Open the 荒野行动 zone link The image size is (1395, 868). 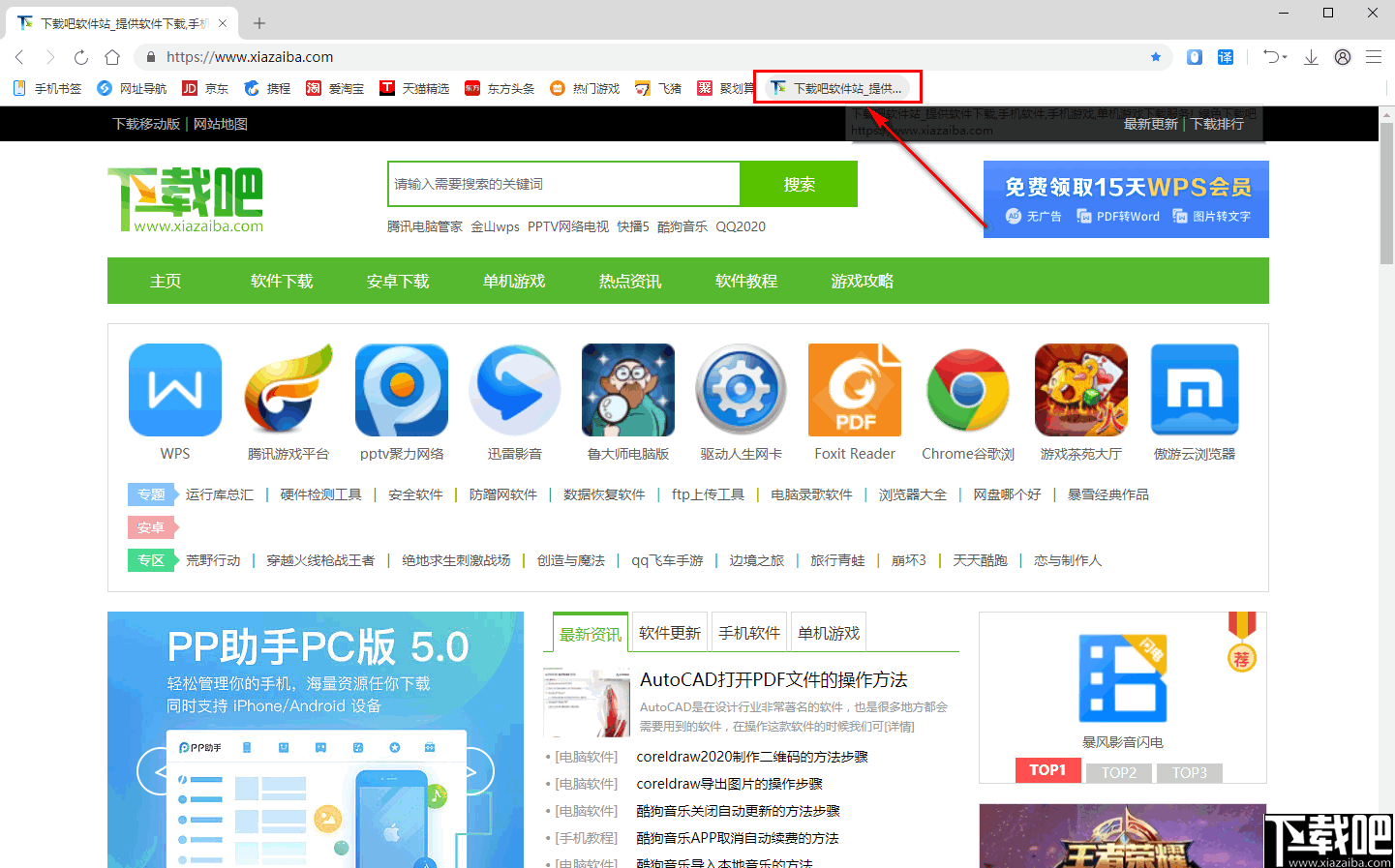(213, 560)
